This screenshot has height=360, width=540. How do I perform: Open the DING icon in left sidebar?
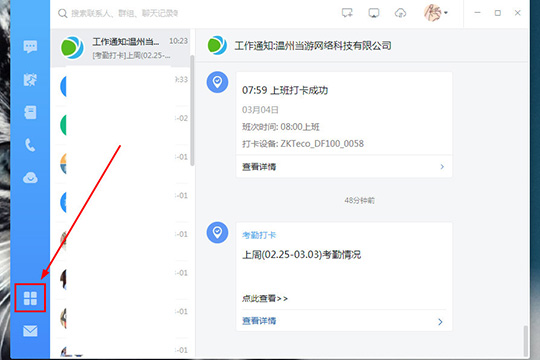[x=30, y=80]
